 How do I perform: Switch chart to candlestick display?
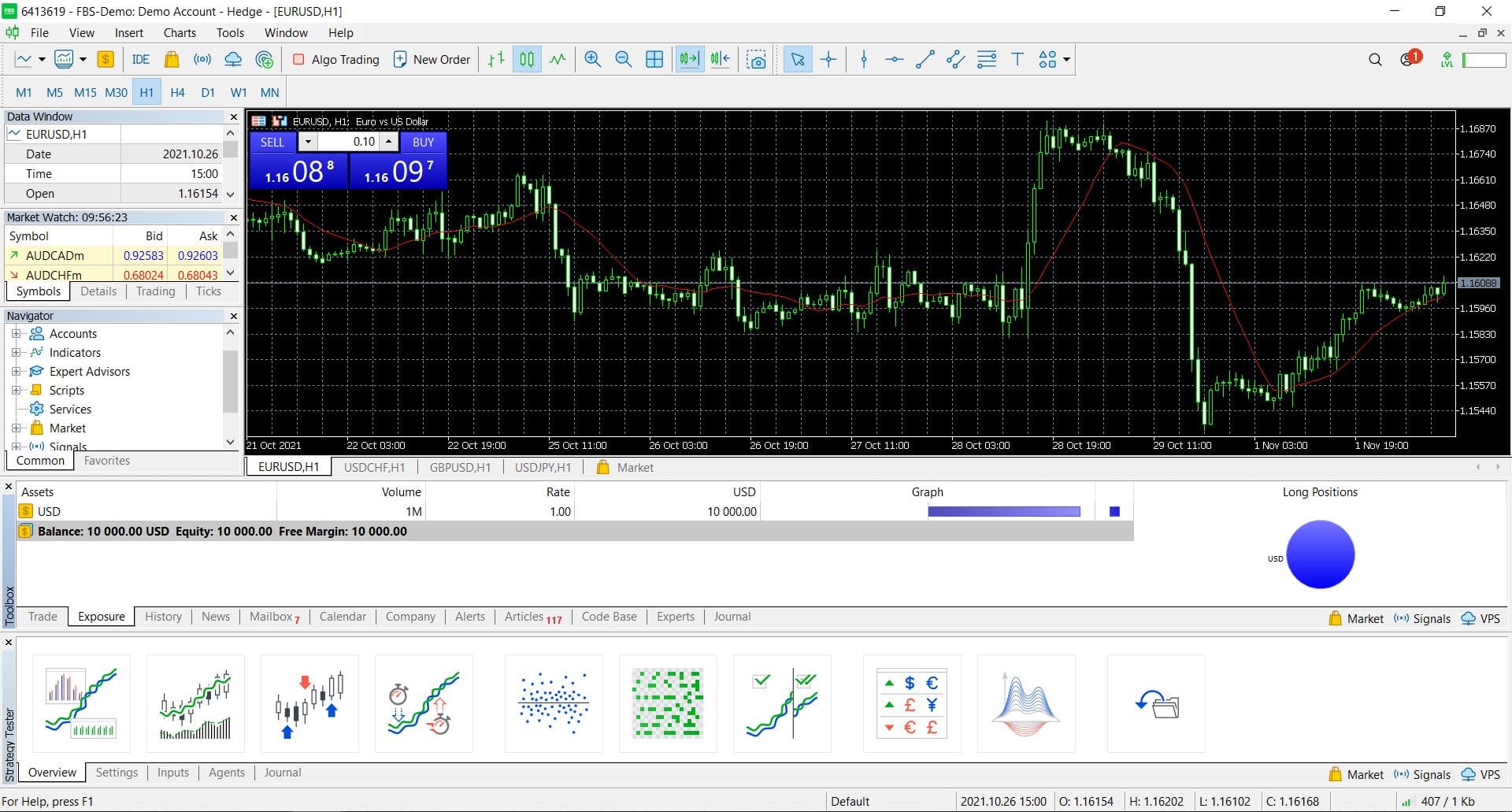527,60
